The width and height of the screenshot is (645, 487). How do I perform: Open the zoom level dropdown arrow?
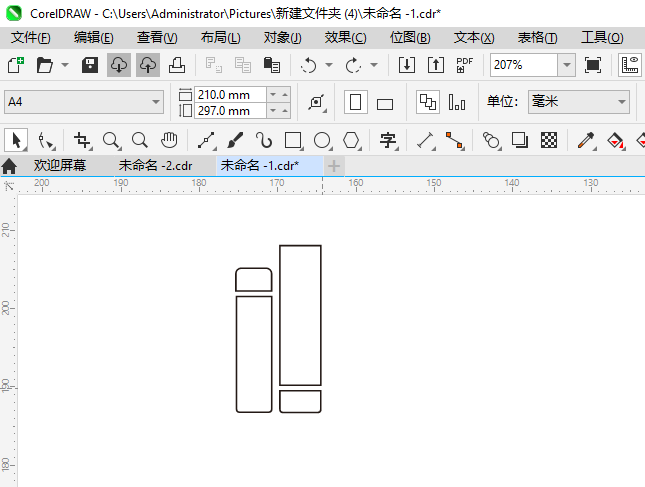pos(566,65)
